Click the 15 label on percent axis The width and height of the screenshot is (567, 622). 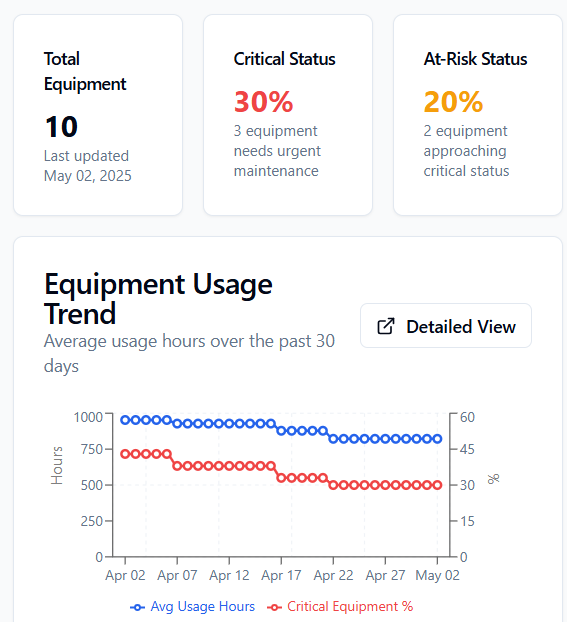pos(467,521)
